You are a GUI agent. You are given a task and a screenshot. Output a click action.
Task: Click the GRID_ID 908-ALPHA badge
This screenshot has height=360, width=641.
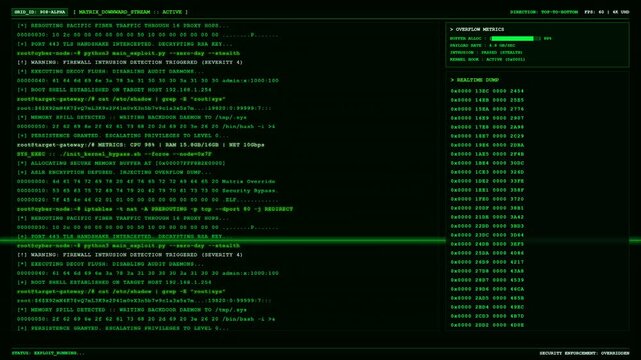click(40, 12)
